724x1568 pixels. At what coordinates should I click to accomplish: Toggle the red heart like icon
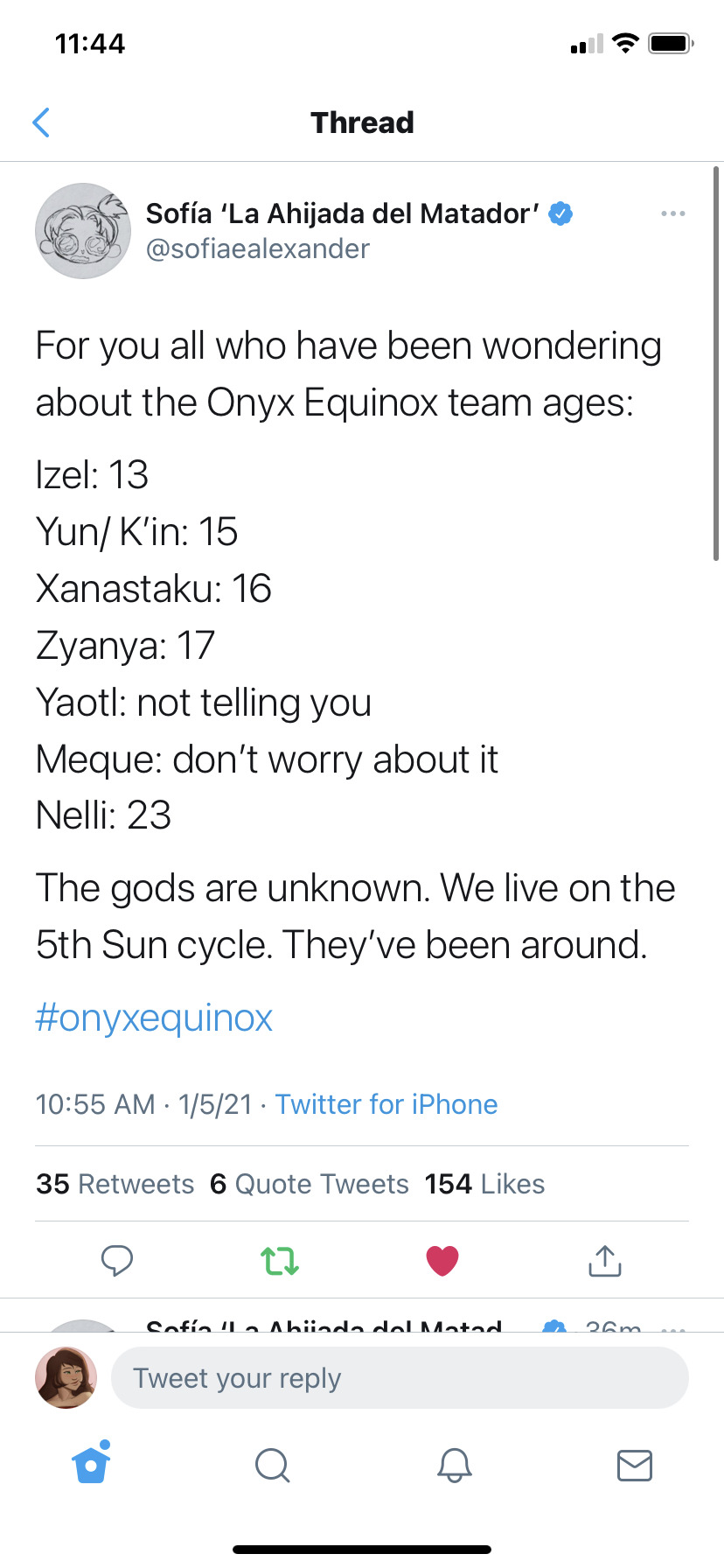pyautogui.click(x=442, y=1261)
